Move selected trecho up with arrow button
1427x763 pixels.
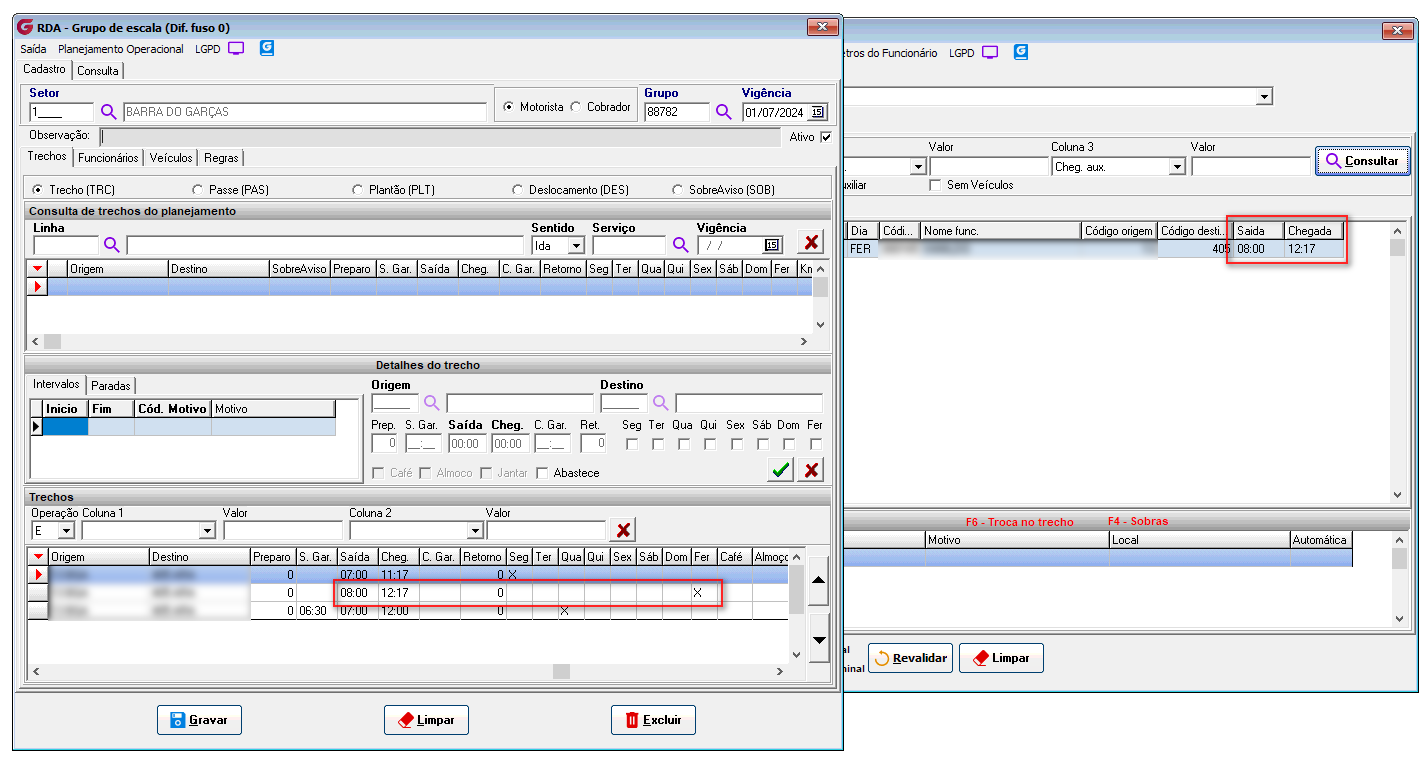click(x=818, y=581)
